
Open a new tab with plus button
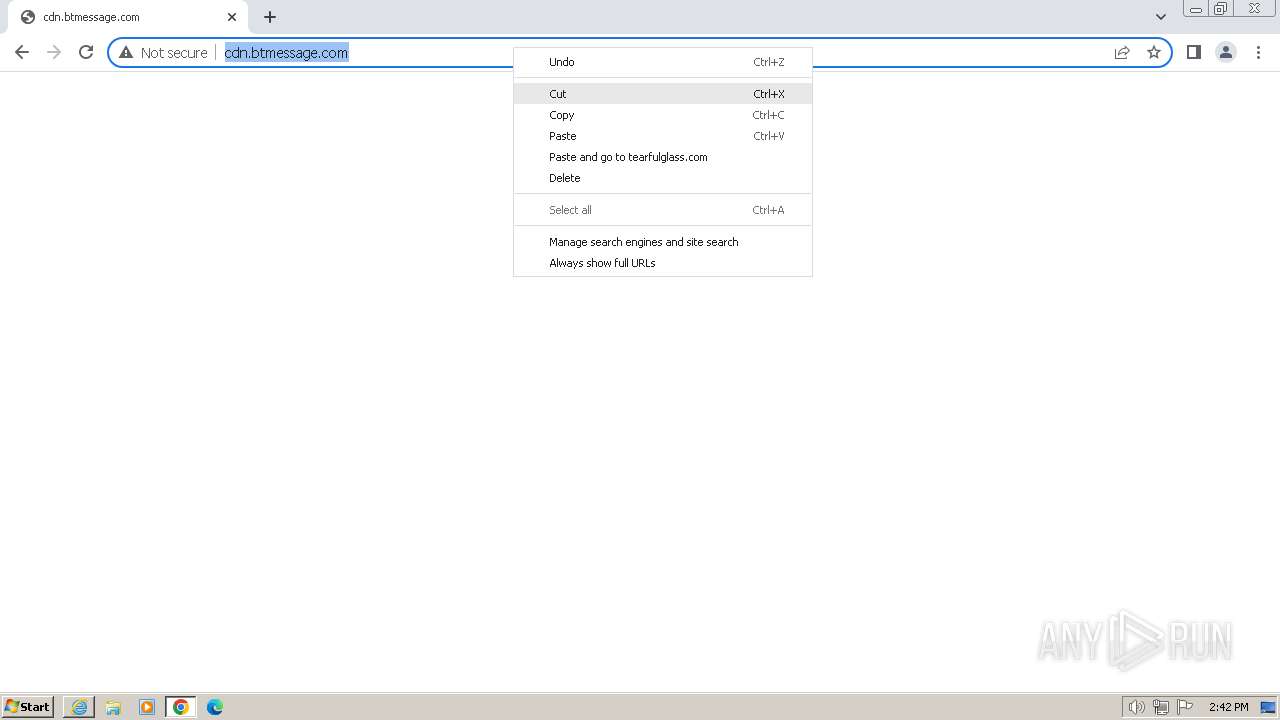tap(270, 17)
